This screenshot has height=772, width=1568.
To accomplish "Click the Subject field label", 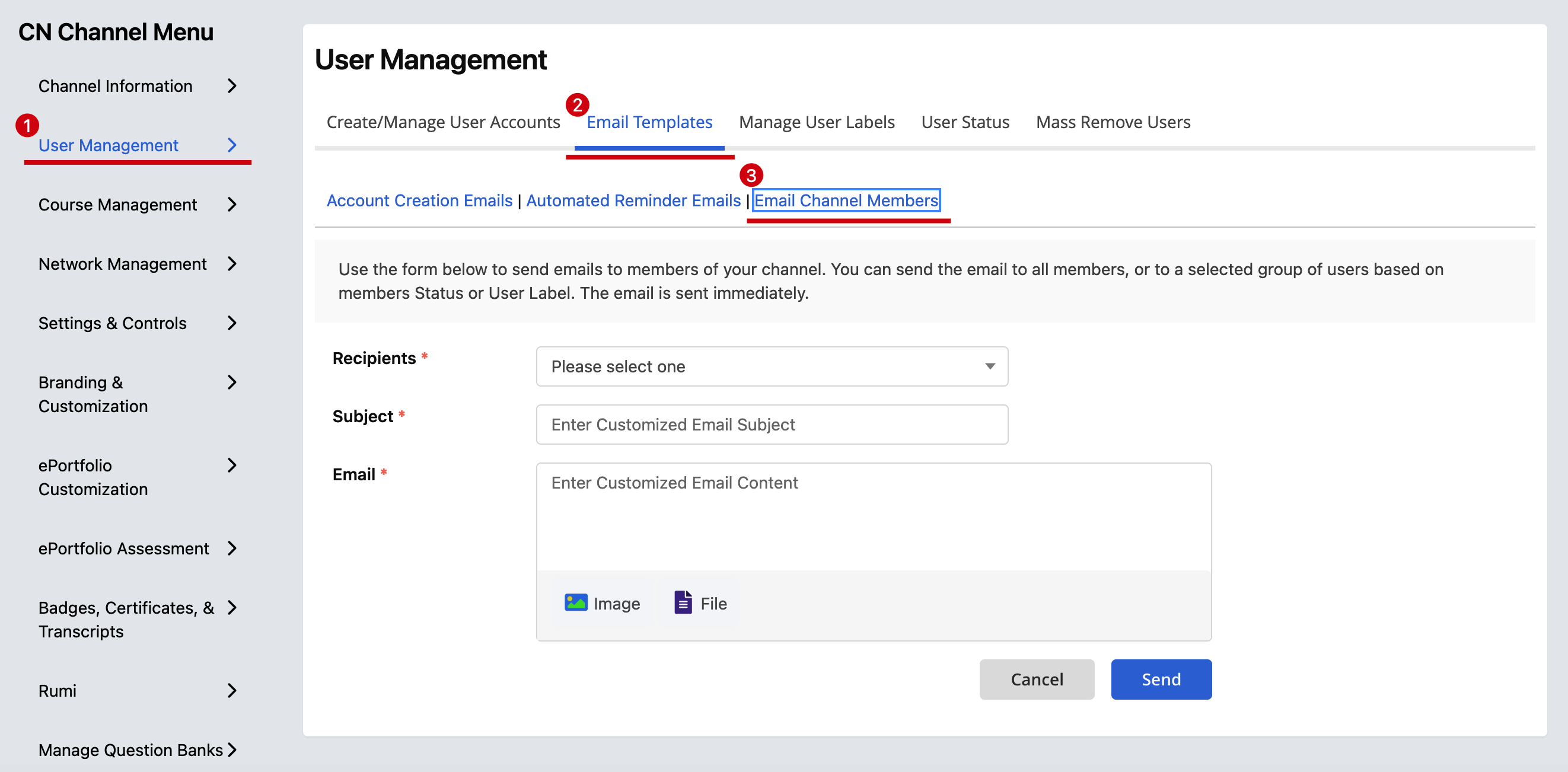I will pyautogui.click(x=363, y=416).
